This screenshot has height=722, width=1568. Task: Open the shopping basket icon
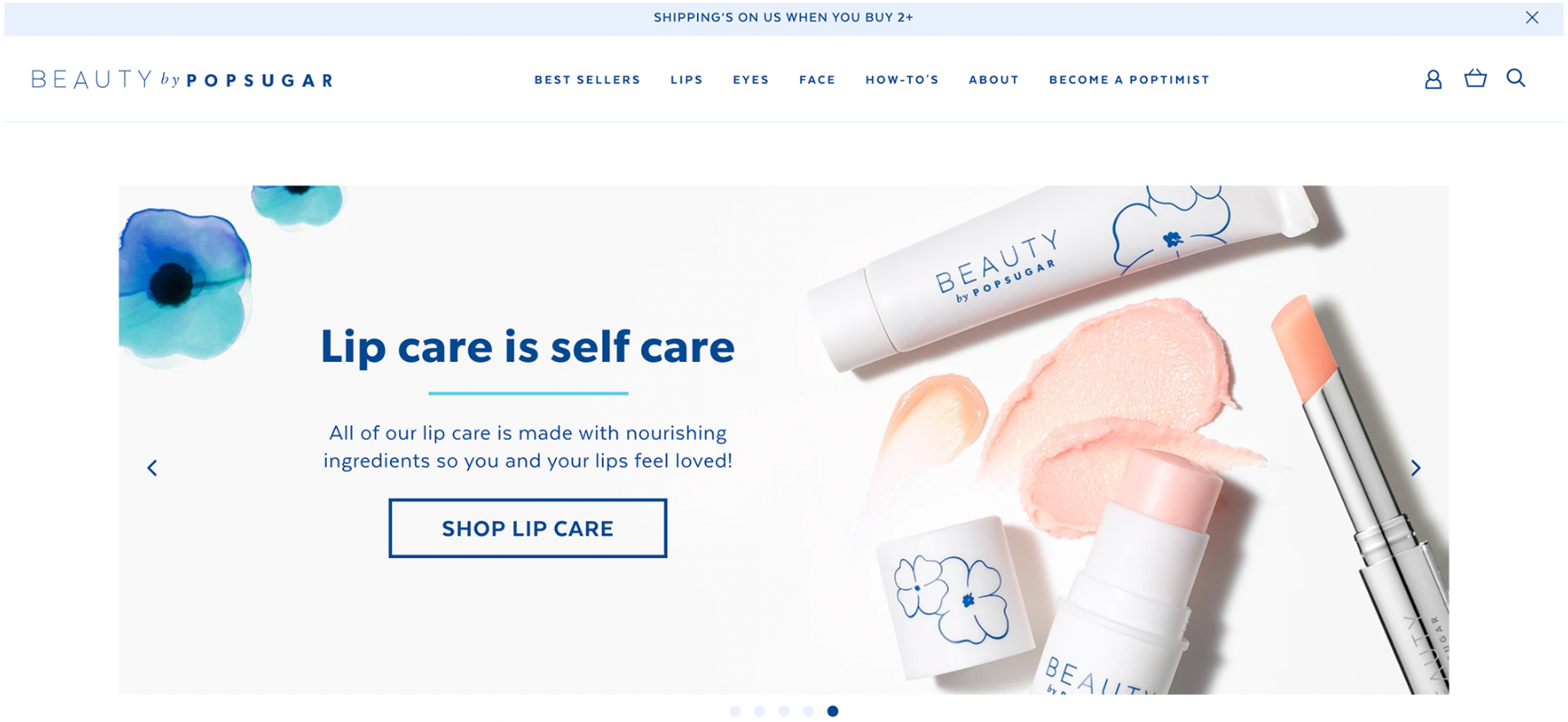coord(1475,79)
